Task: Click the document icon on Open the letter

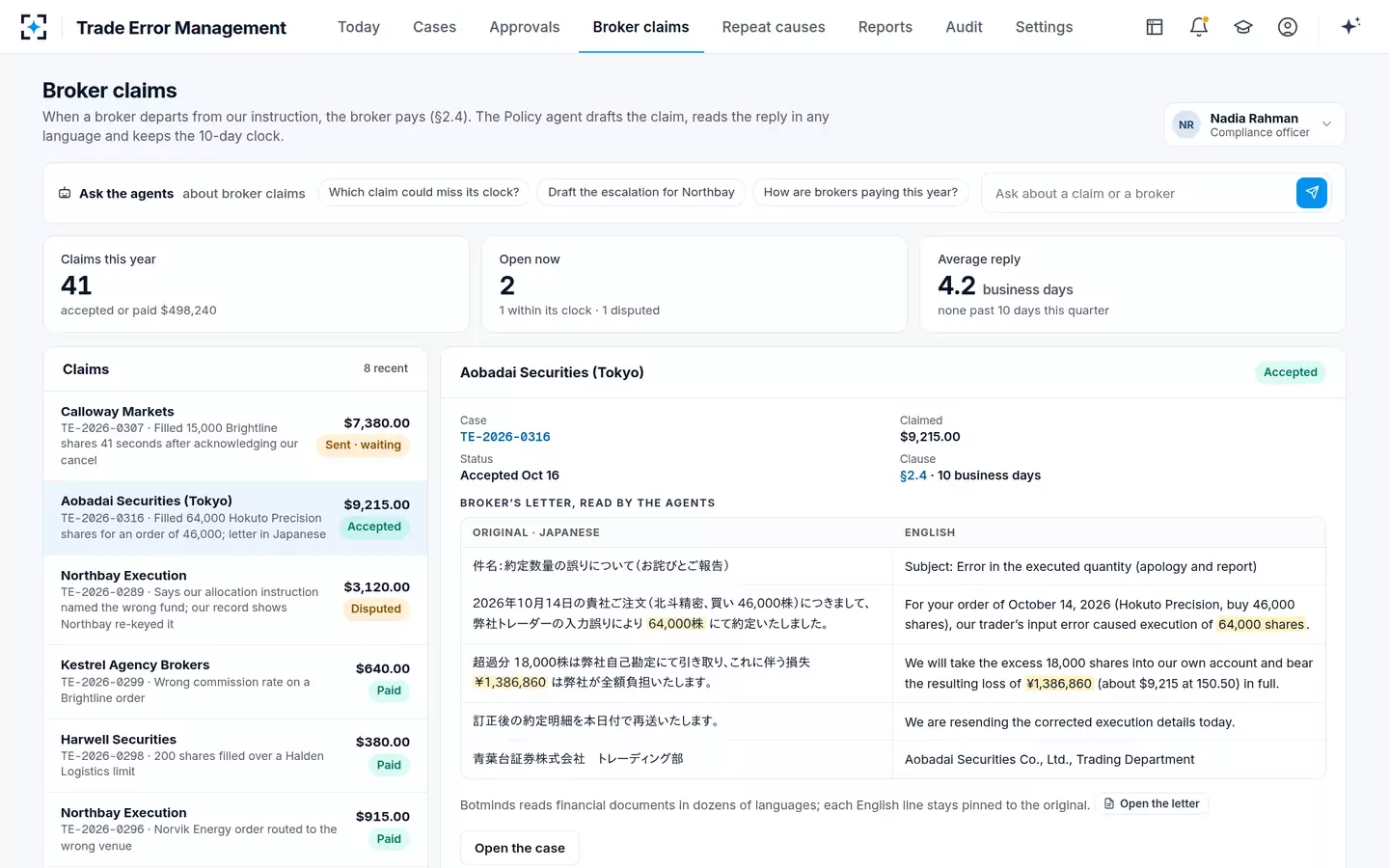Action: tap(1109, 803)
